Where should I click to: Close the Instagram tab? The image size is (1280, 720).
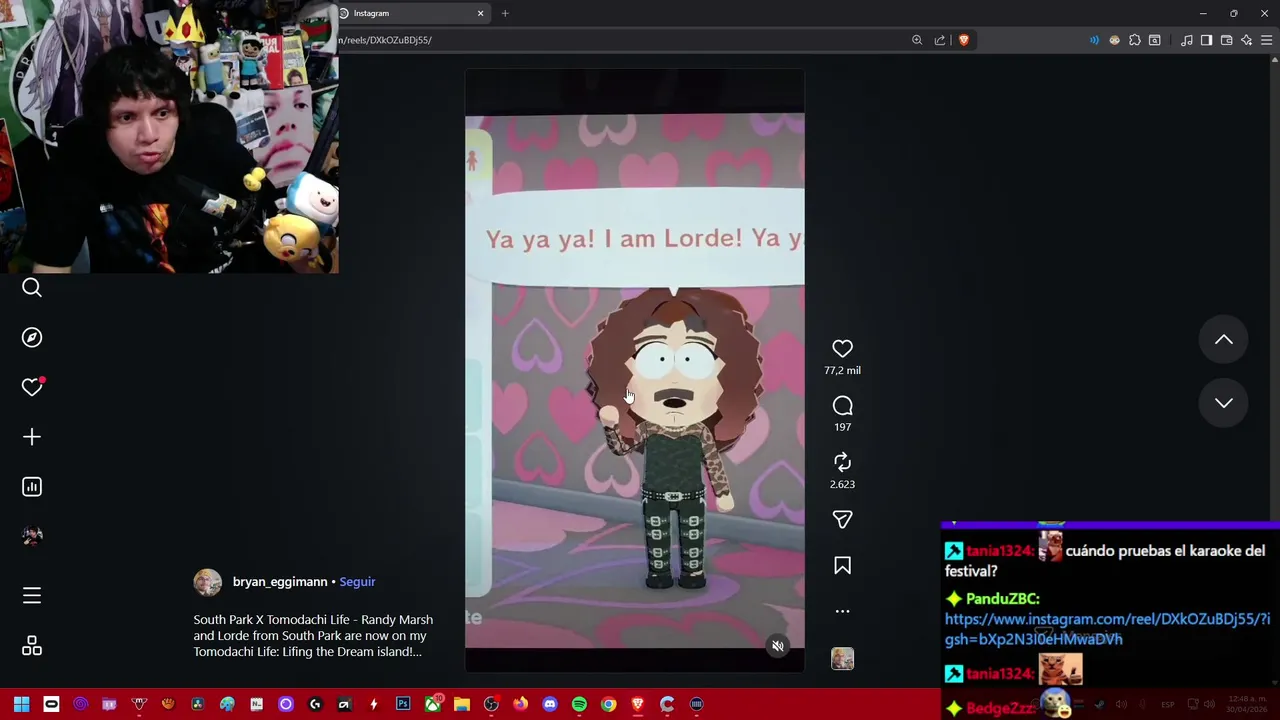[x=480, y=13]
